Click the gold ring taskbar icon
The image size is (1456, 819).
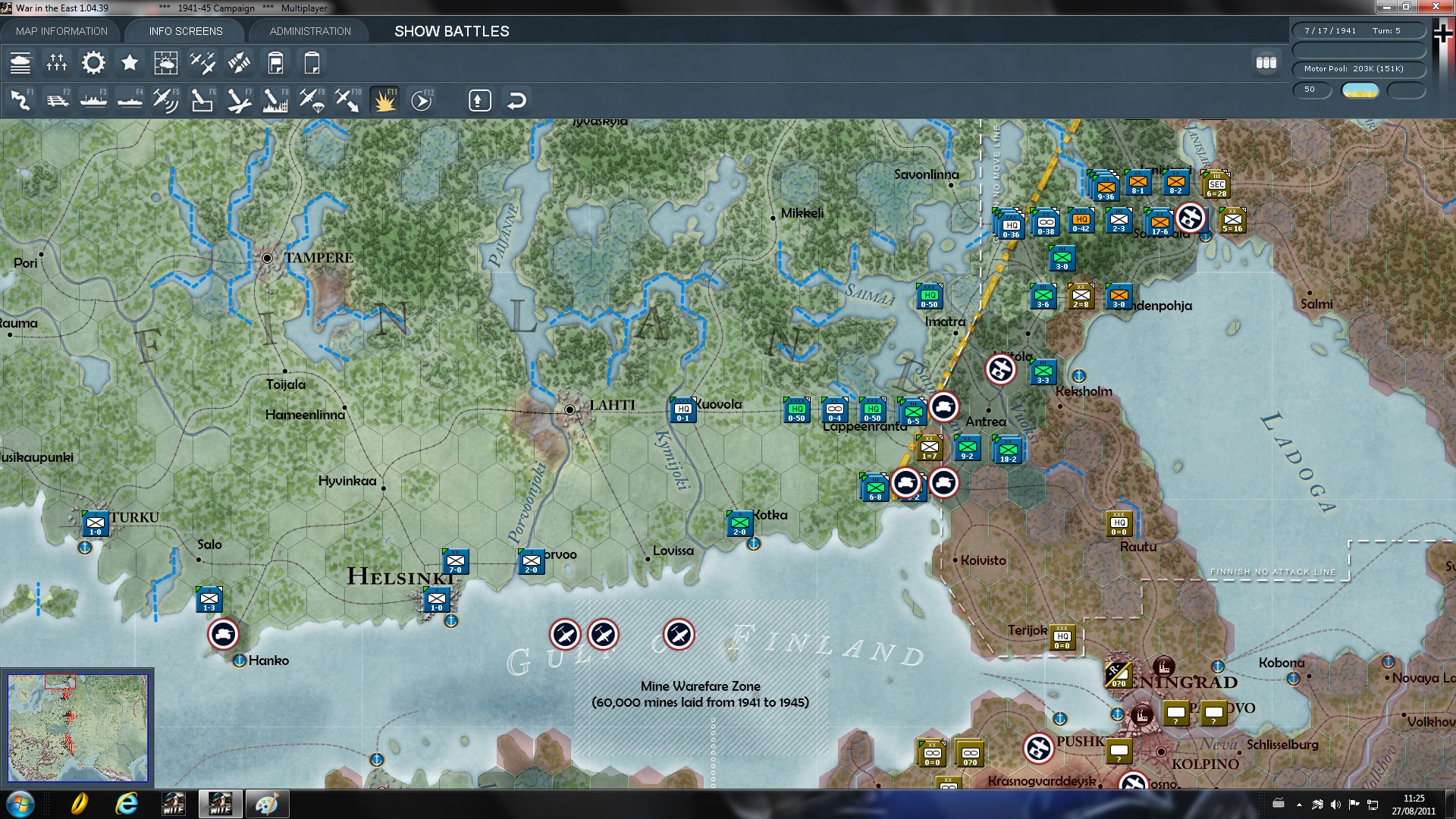[79, 804]
